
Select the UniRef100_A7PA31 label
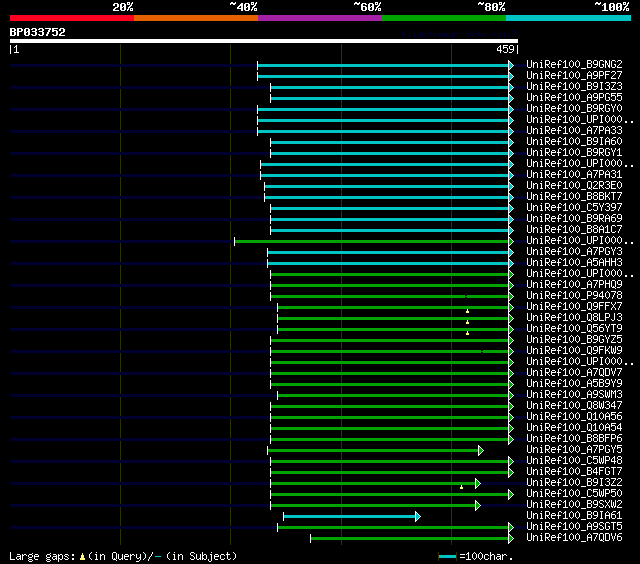574,174
